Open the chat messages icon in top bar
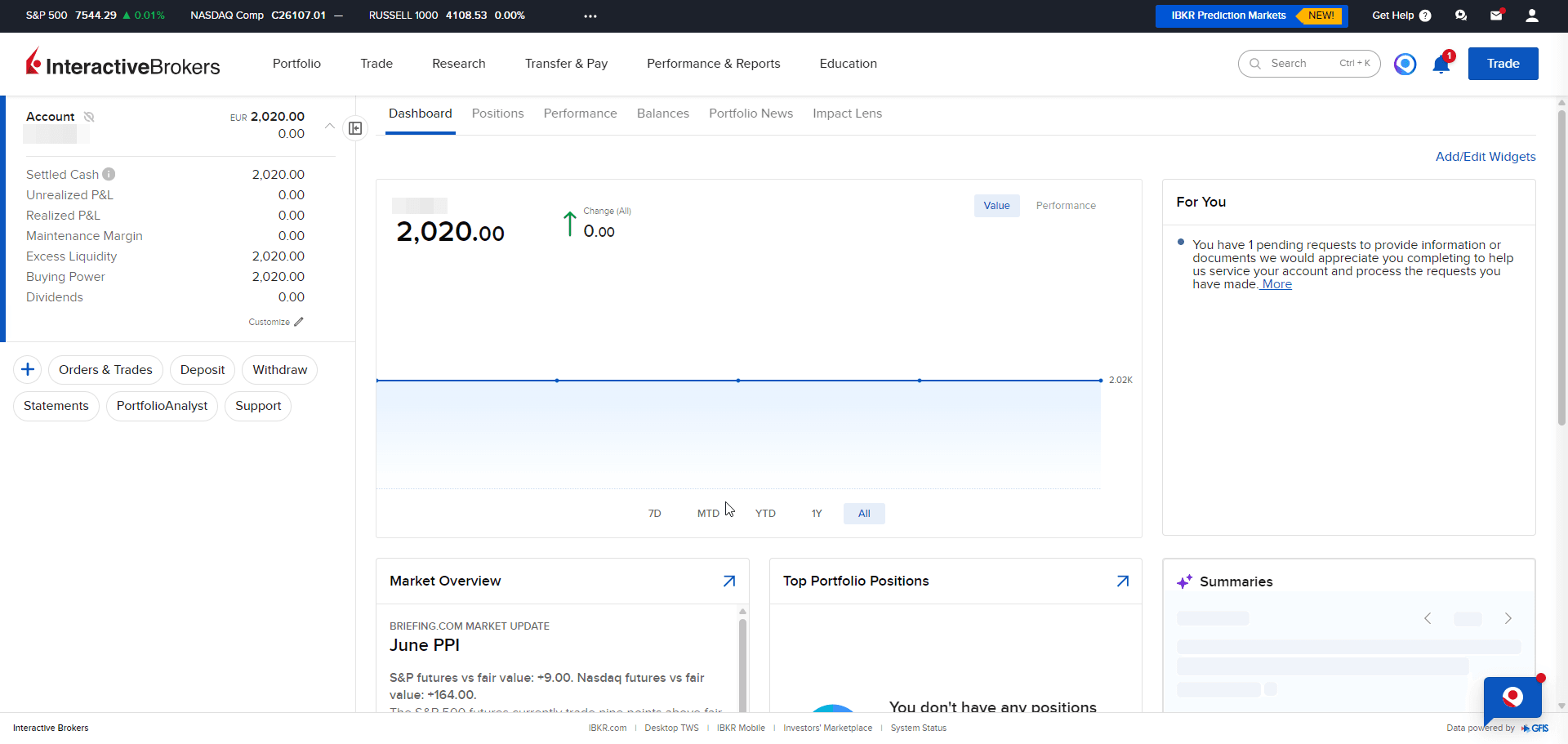The height and width of the screenshot is (744, 1568). [1461, 16]
